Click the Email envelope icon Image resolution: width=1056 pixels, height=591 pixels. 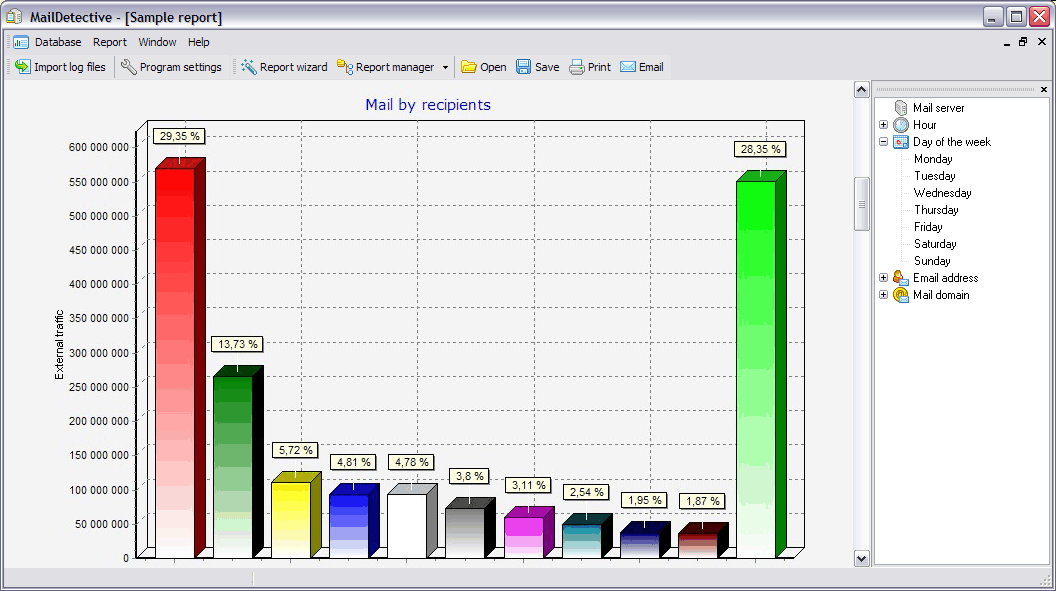click(628, 67)
